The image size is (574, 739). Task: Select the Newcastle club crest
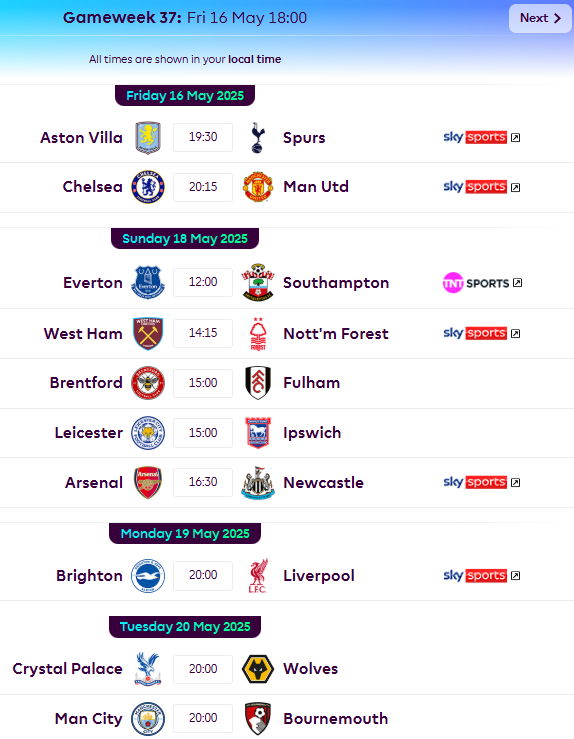(258, 483)
